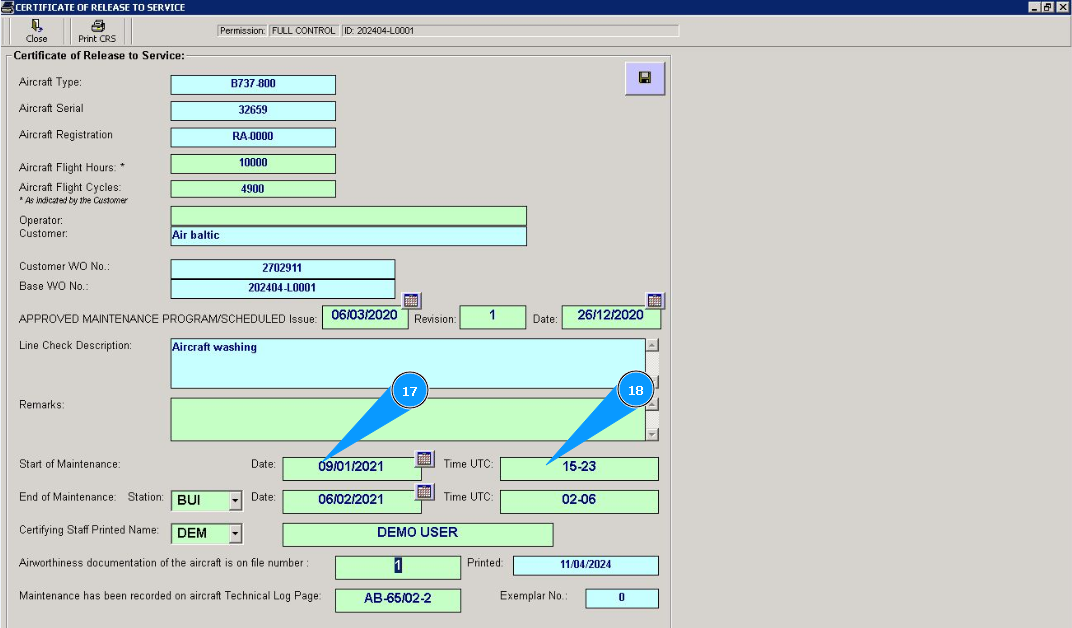
Task: Click the empty Operator field
Action: click(x=349, y=216)
